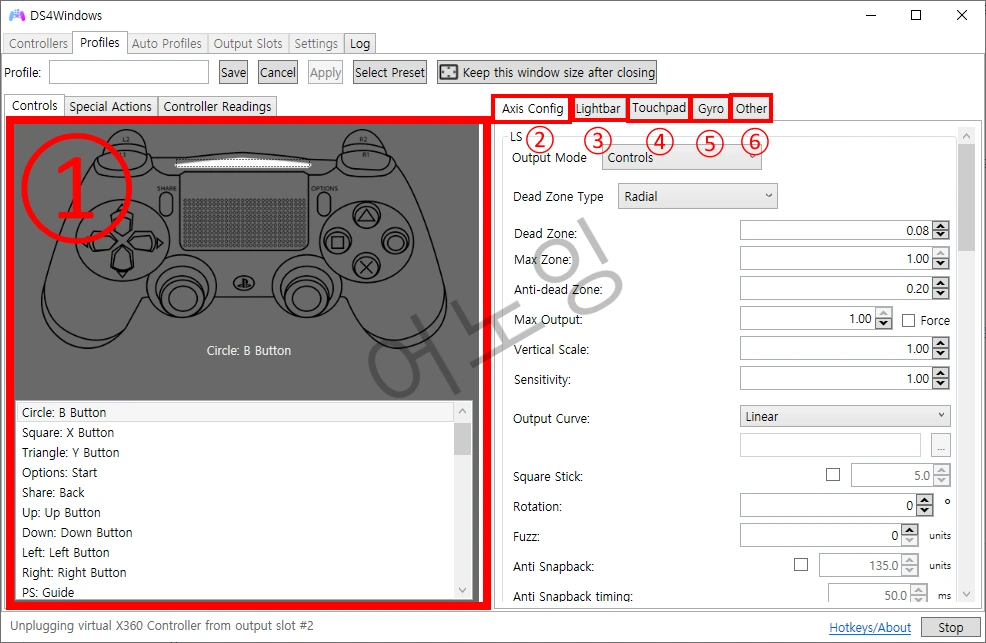Switch to the Auto Profiles tab
986x643 pixels.
coord(167,43)
